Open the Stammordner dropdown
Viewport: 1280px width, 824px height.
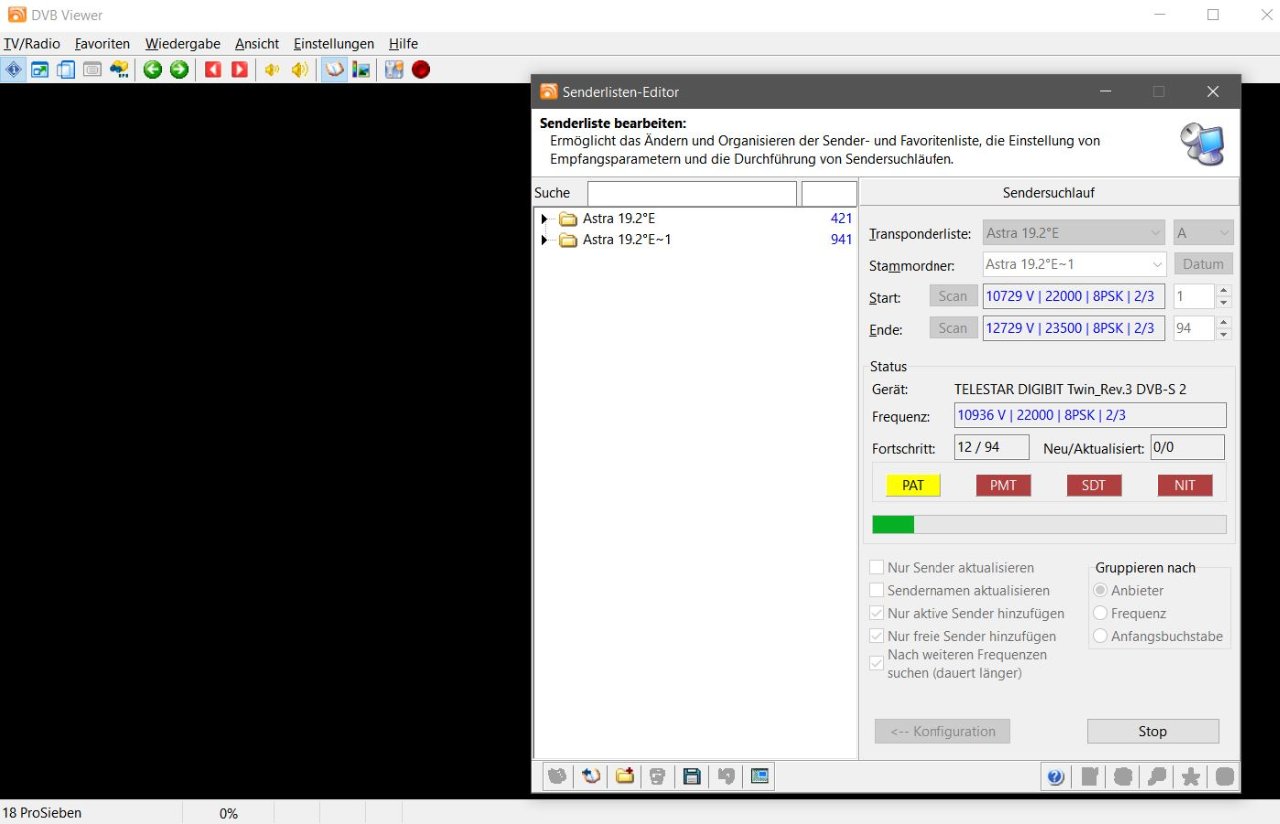point(1074,264)
